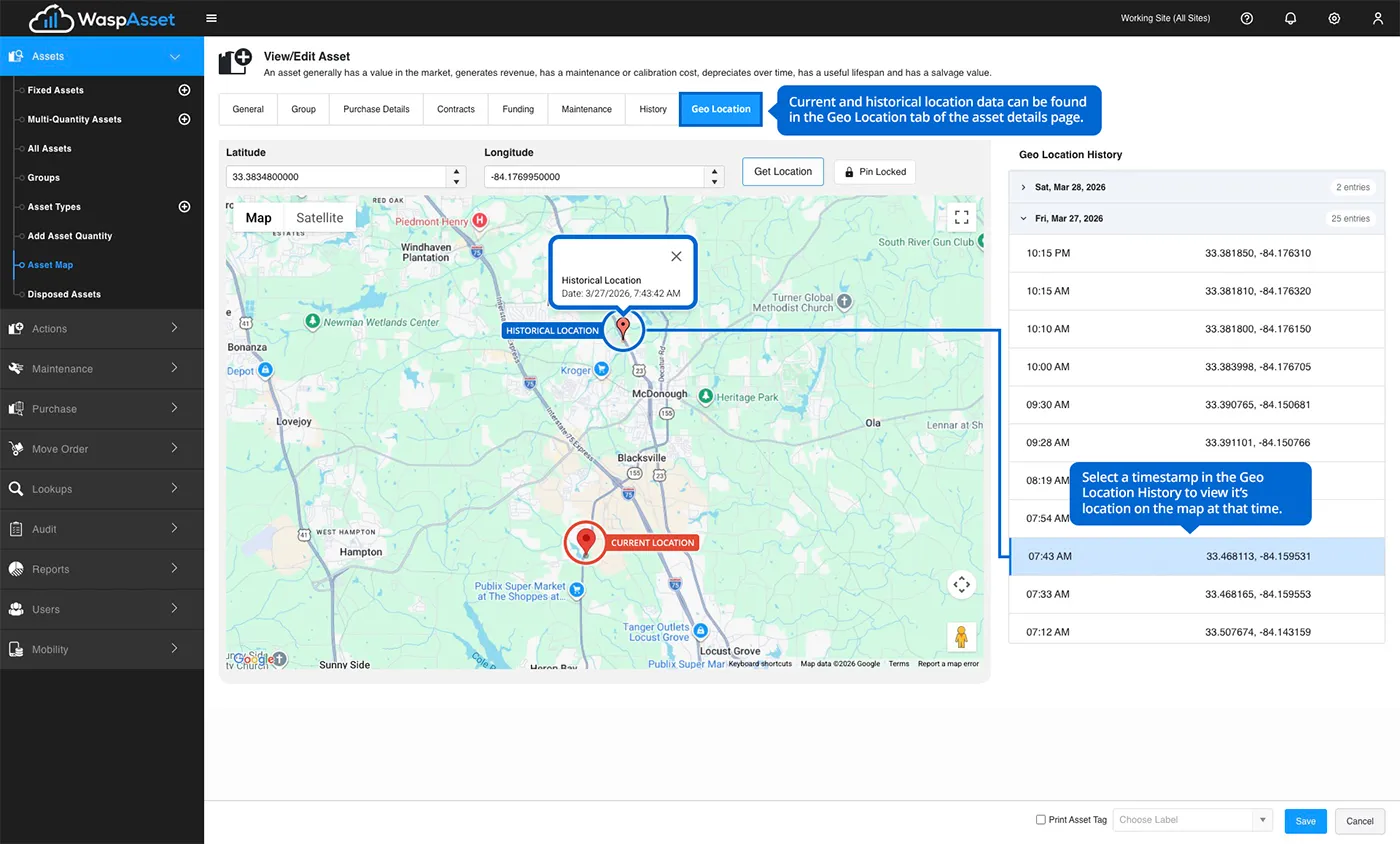Image resolution: width=1400 pixels, height=844 pixels.
Task: Click the user profile icon
Action: coord(1378,18)
